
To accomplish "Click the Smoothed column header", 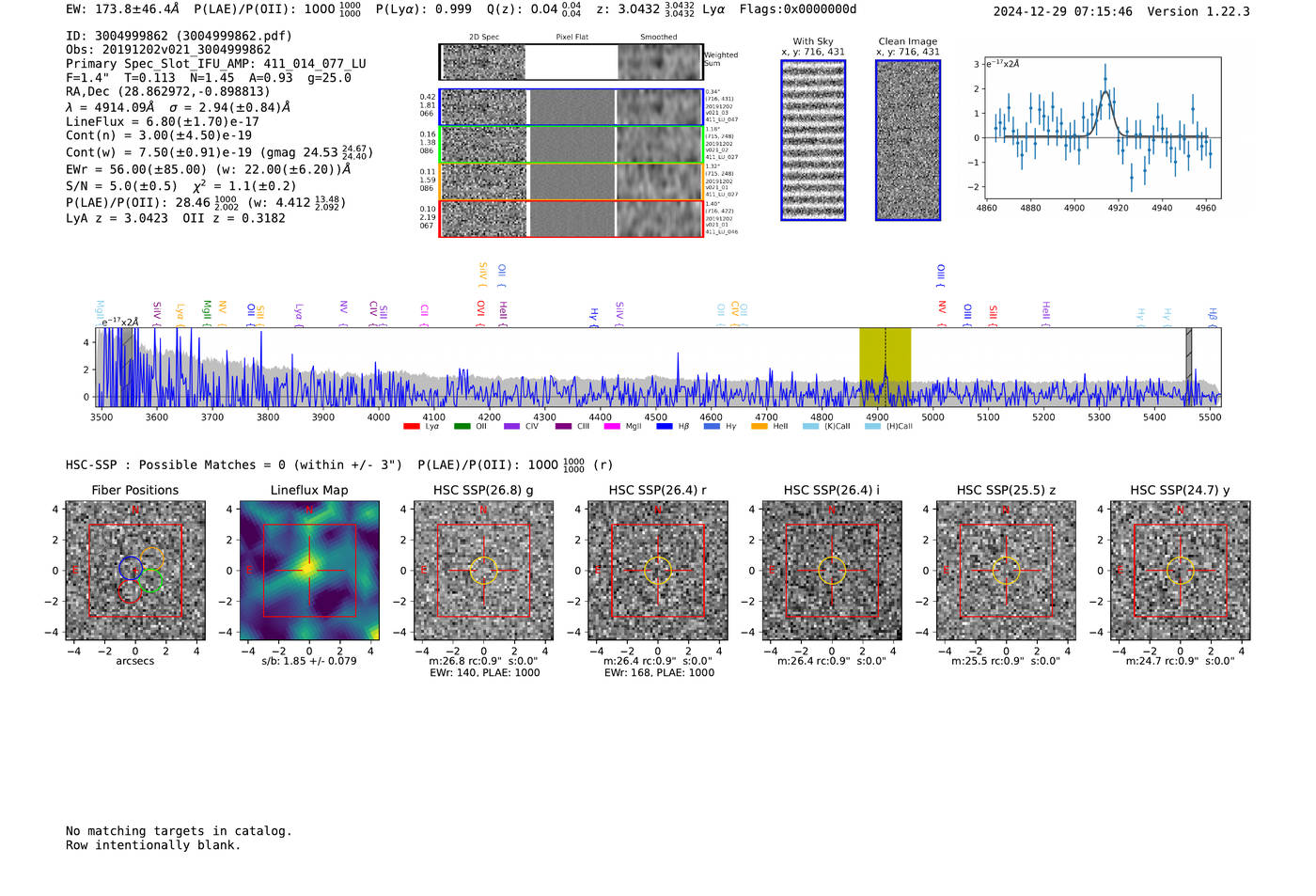I will (658, 38).
